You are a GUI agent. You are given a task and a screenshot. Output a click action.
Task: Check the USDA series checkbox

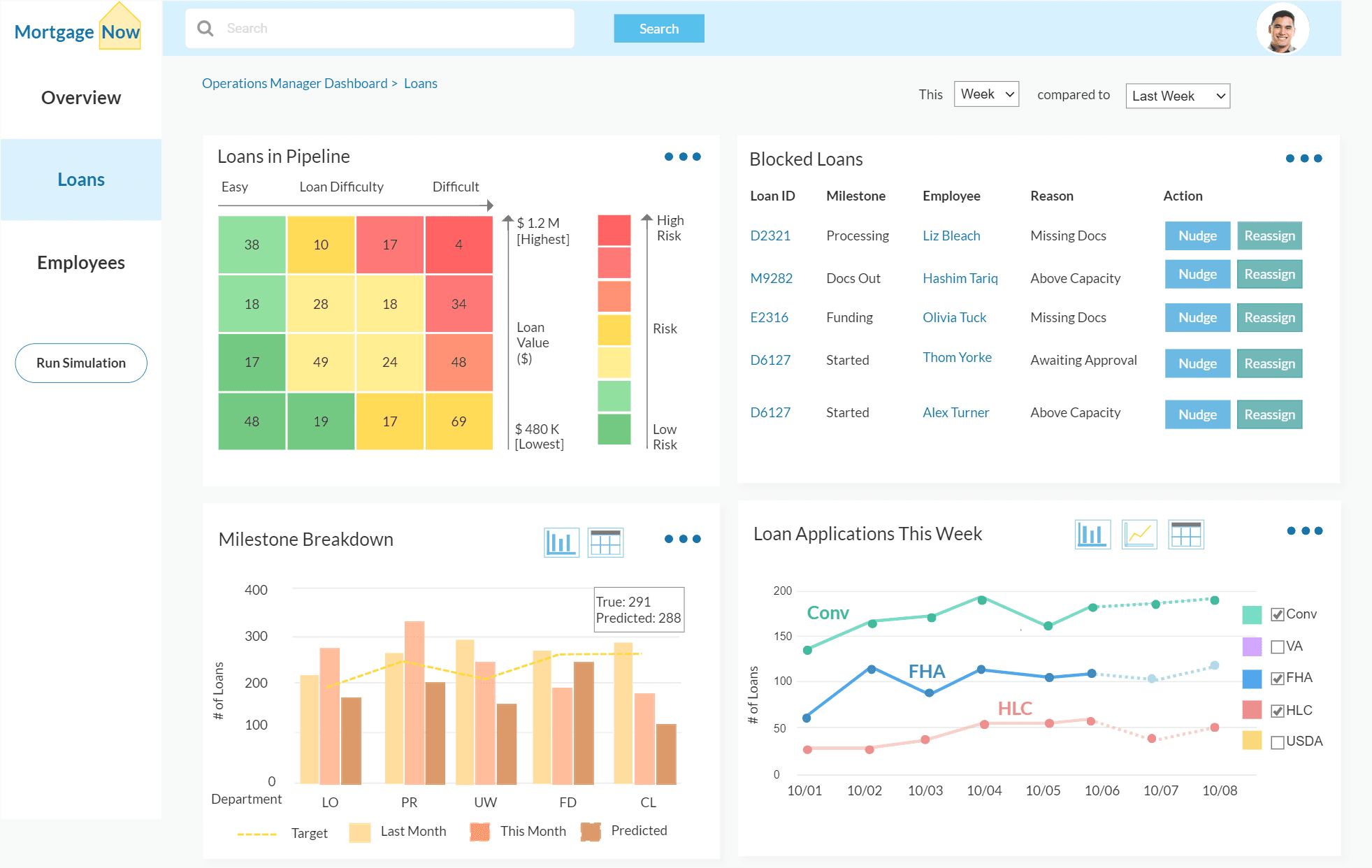(1278, 742)
